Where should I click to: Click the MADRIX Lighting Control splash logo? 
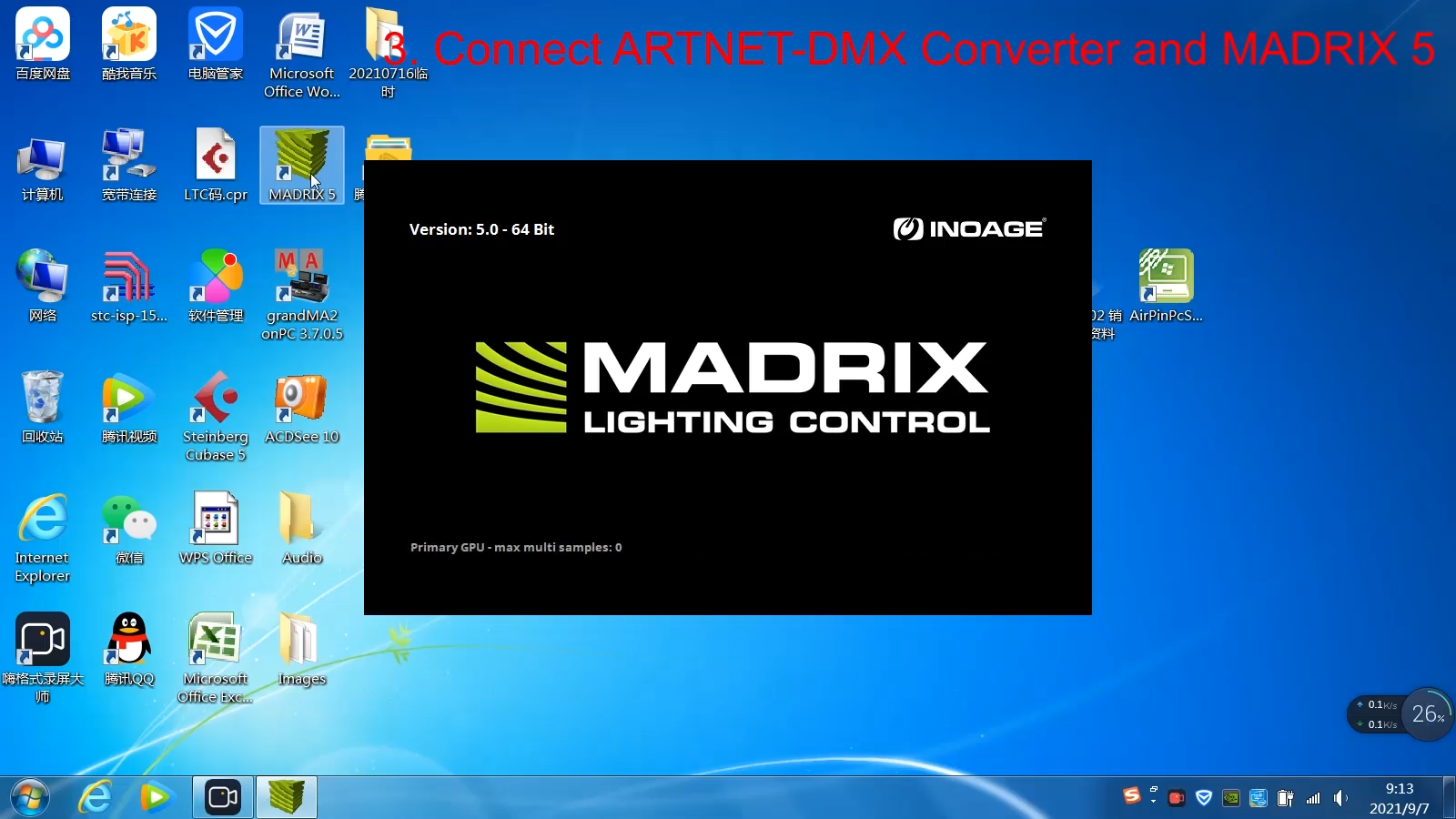(x=733, y=387)
